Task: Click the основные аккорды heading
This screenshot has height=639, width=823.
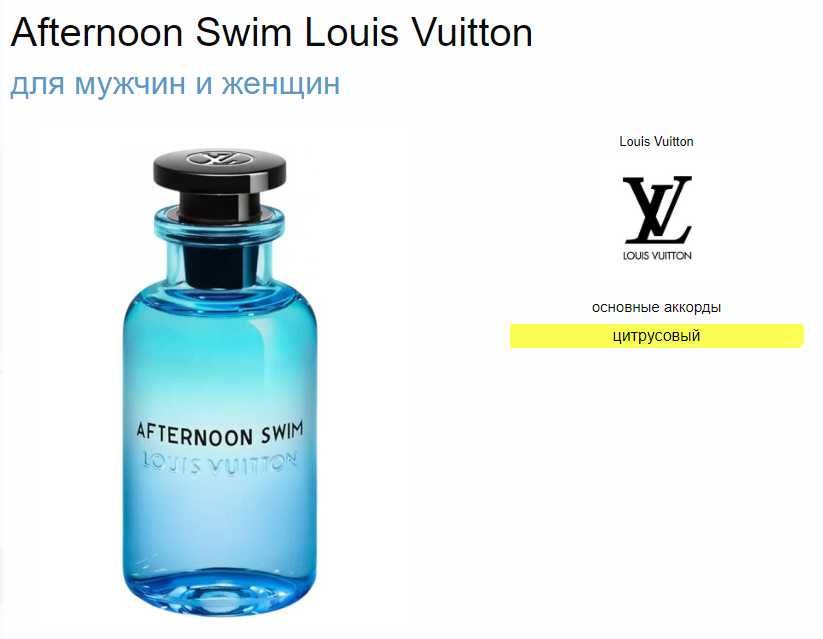Action: point(656,307)
